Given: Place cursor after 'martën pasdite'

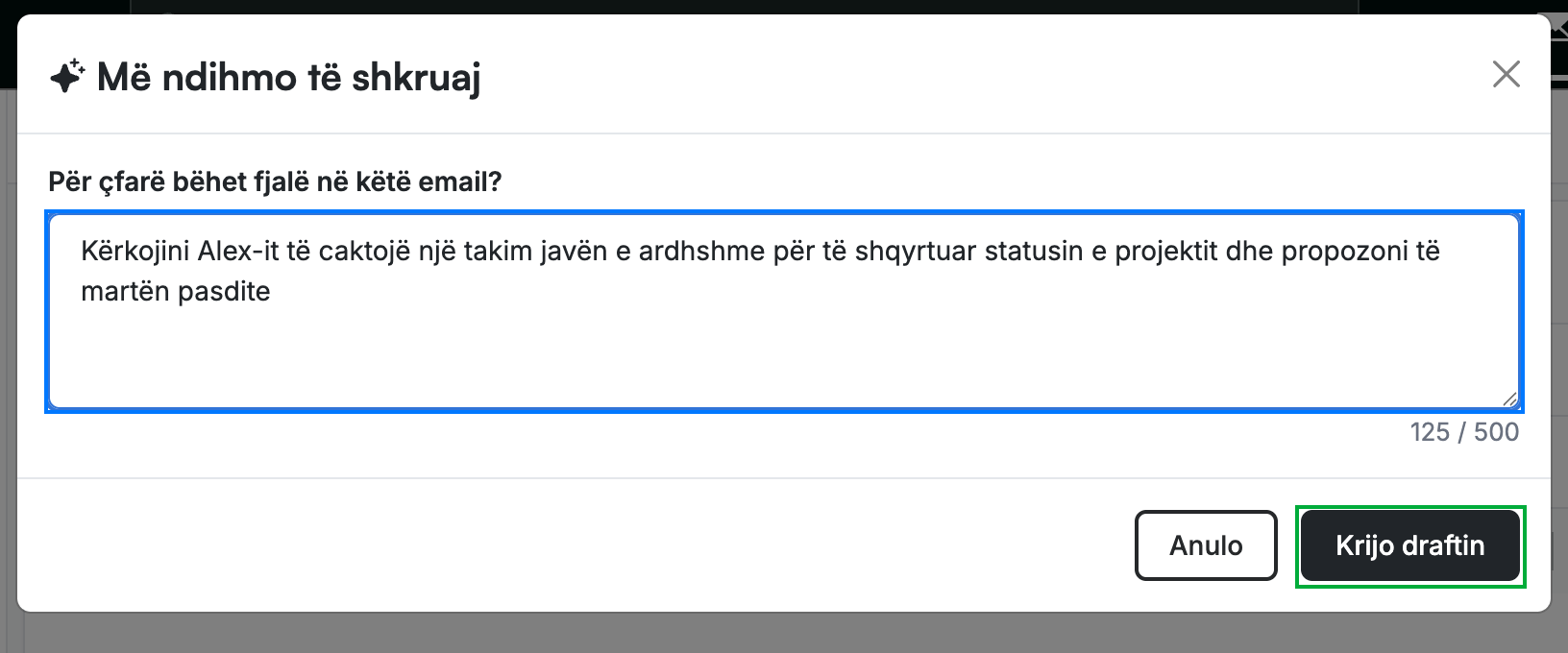Looking at the screenshot, I should coord(273,292).
